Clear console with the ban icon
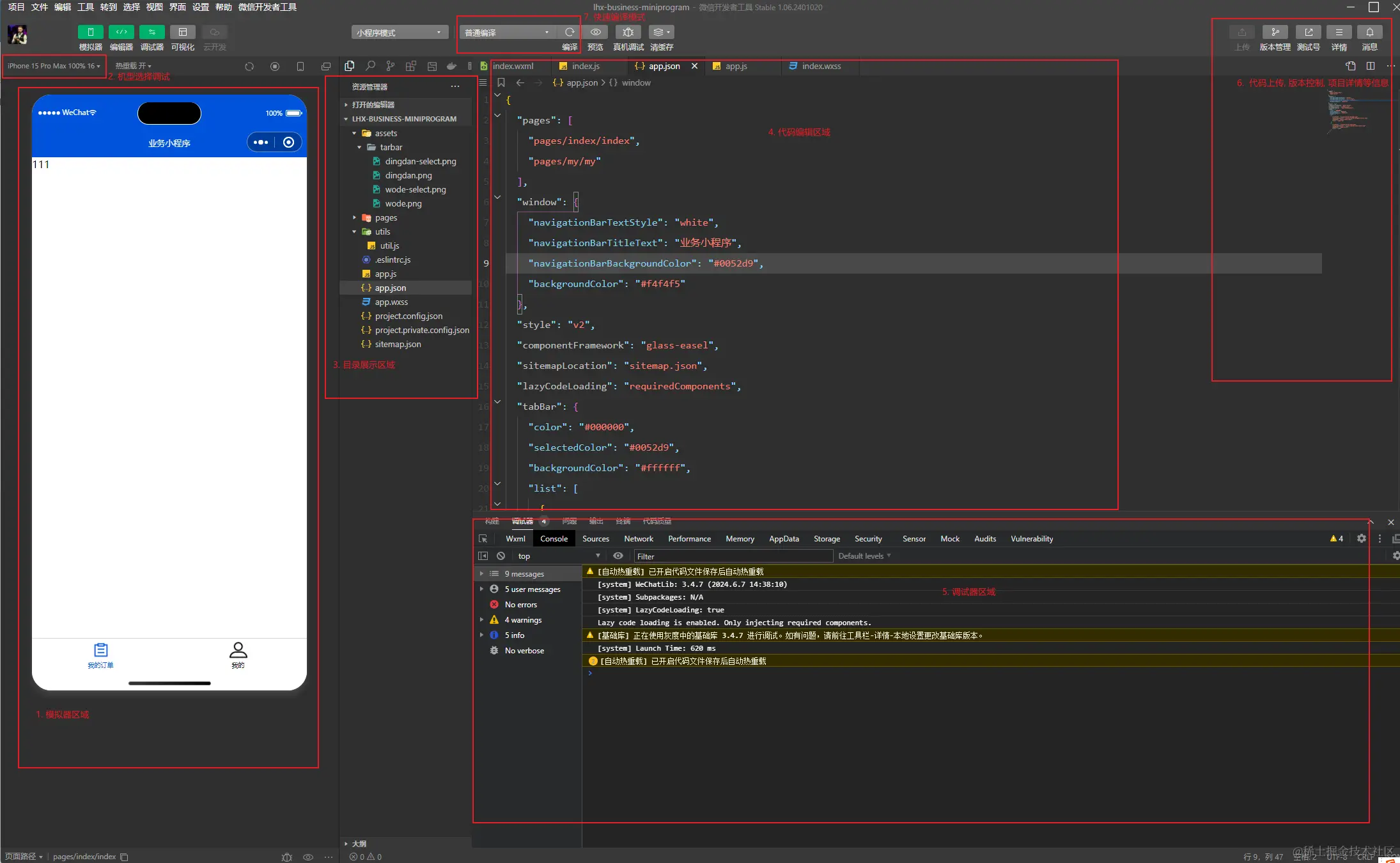 tap(501, 556)
